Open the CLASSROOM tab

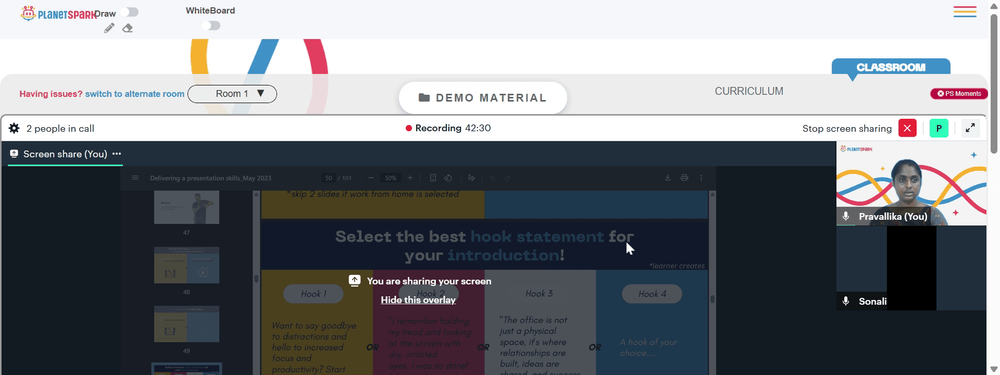891,67
